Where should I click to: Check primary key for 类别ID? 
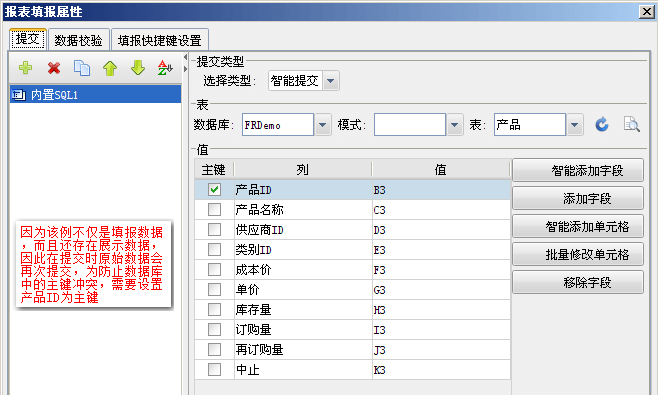(214, 249)
